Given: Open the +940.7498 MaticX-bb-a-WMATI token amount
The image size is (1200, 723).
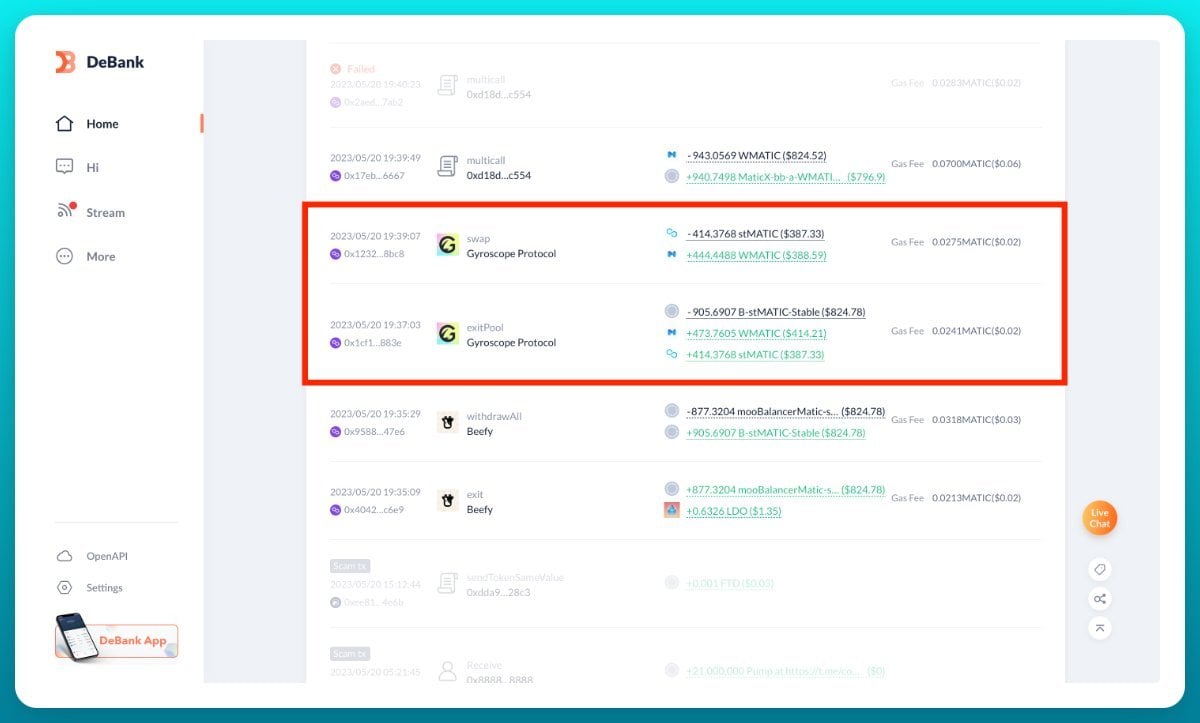Looking at the screenshot, I should pyautogui.click(x=785, y=177).
